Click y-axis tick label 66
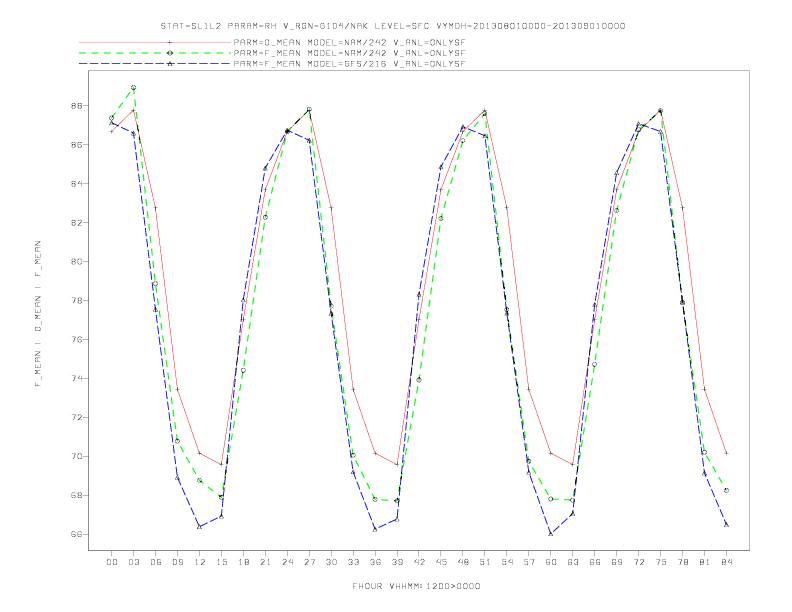 point(76,534)
